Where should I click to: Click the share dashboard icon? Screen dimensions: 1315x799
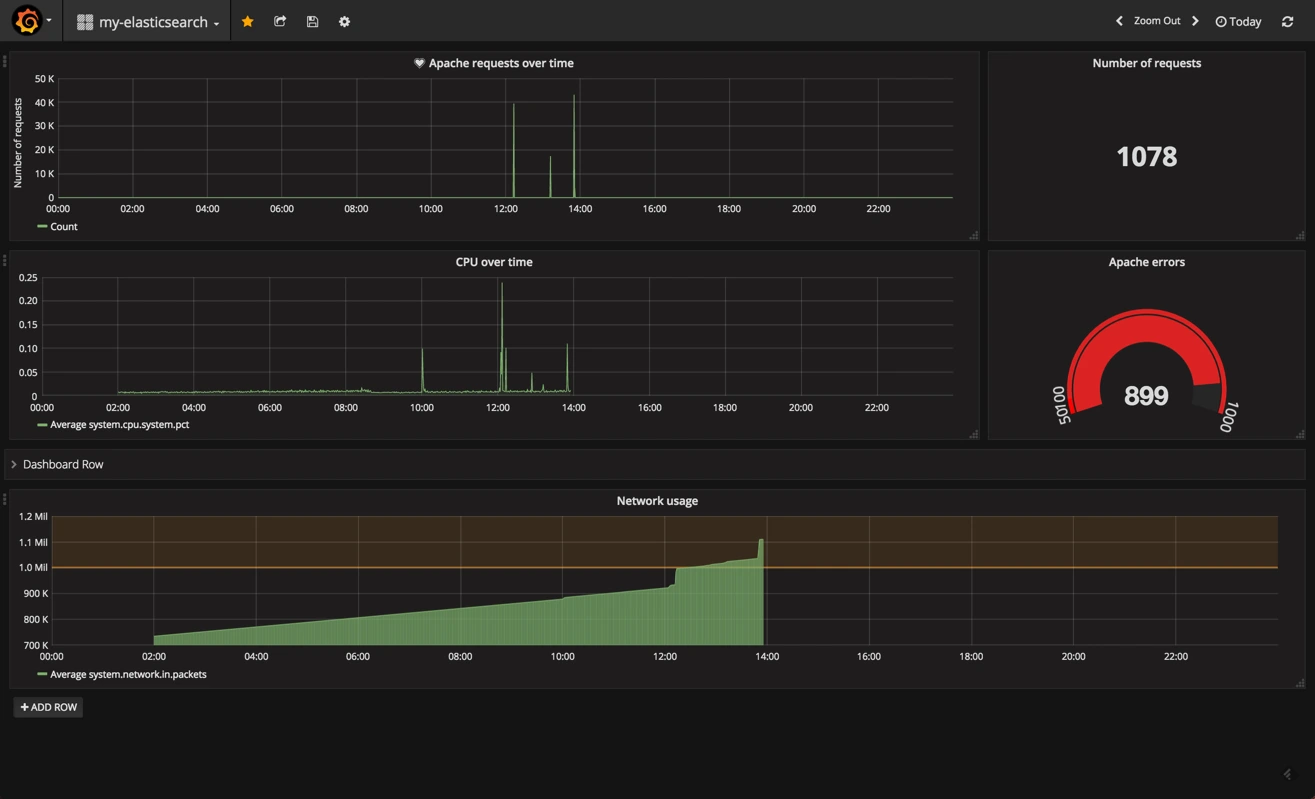(x=280, y=21)
